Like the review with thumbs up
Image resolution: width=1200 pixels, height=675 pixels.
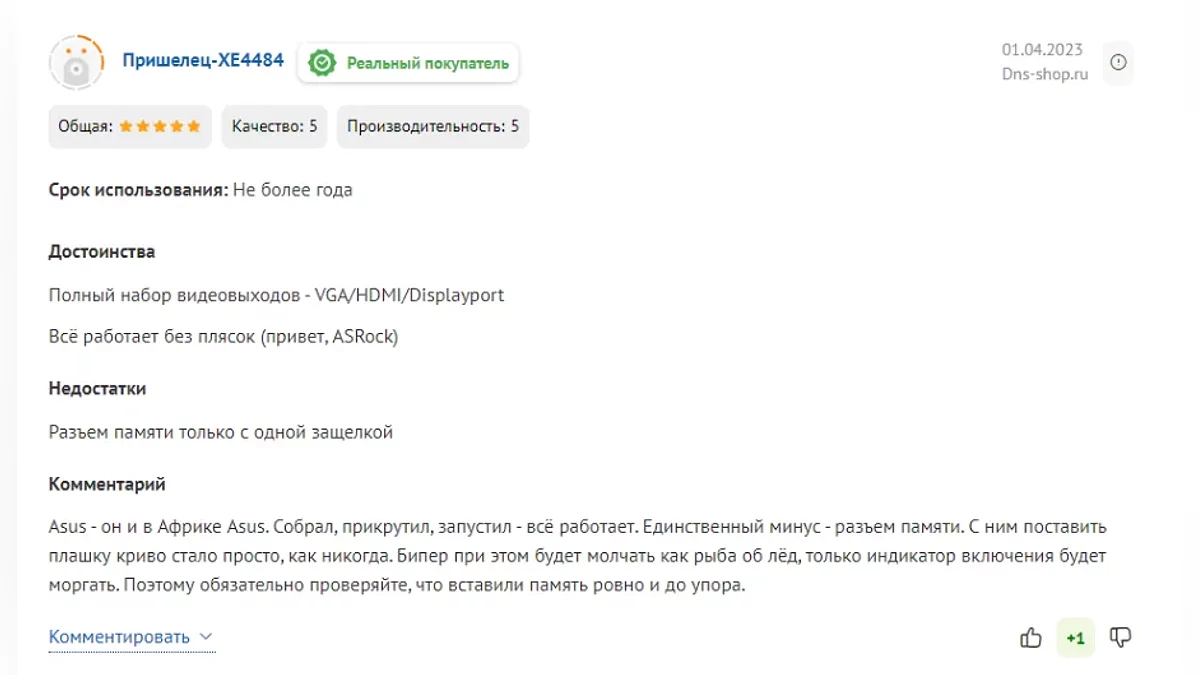coord(1031,637)
